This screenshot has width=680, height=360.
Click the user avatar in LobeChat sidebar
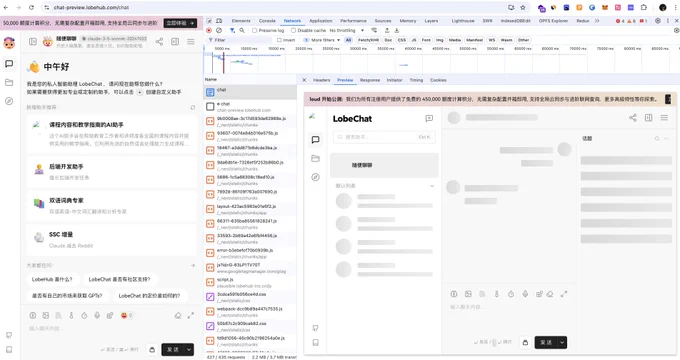point(9,43)
